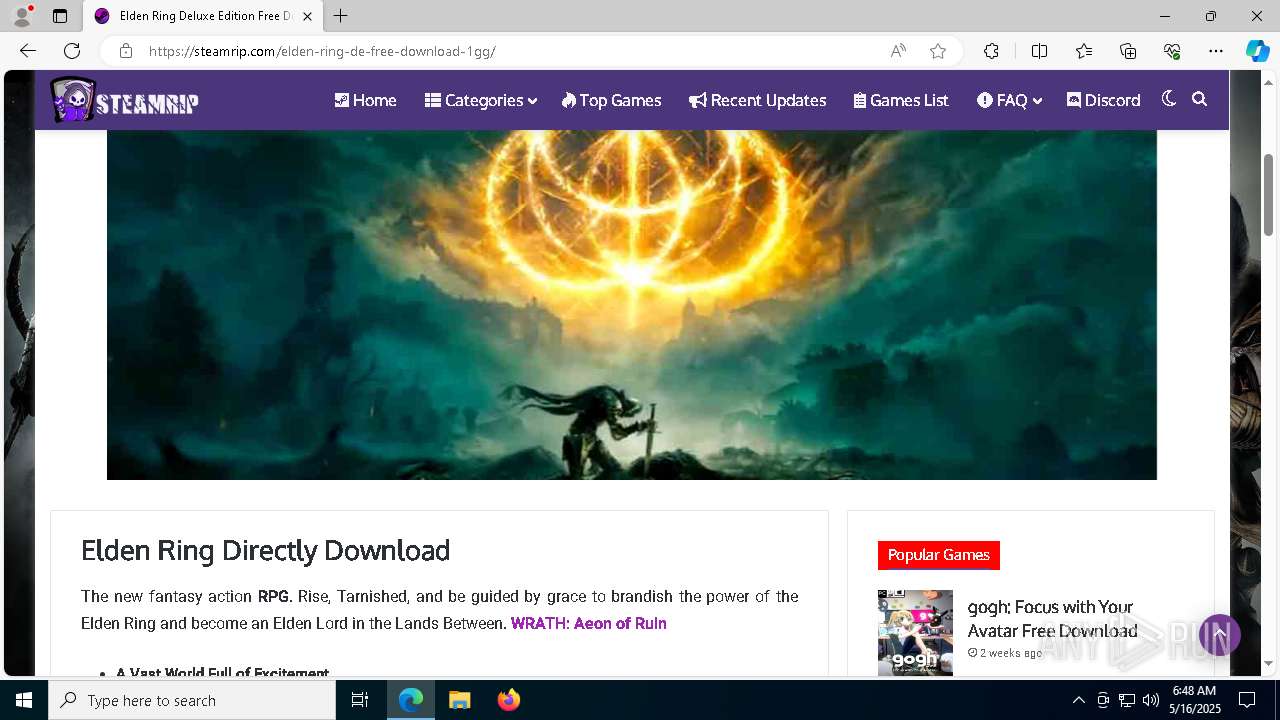1280x720 pixels.
Task: Open the Favorites list
Action: 1084,51
